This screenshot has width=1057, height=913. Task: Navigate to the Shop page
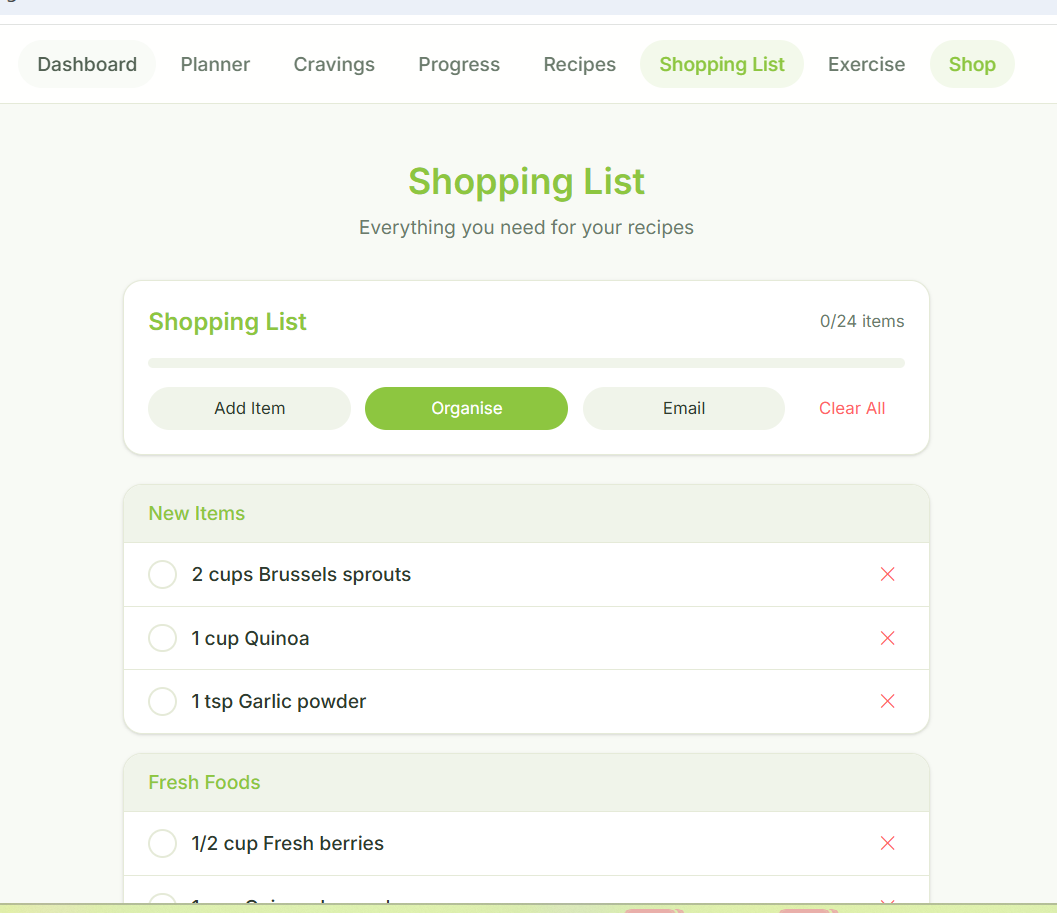pyautogui.click(x=971, y=64)
